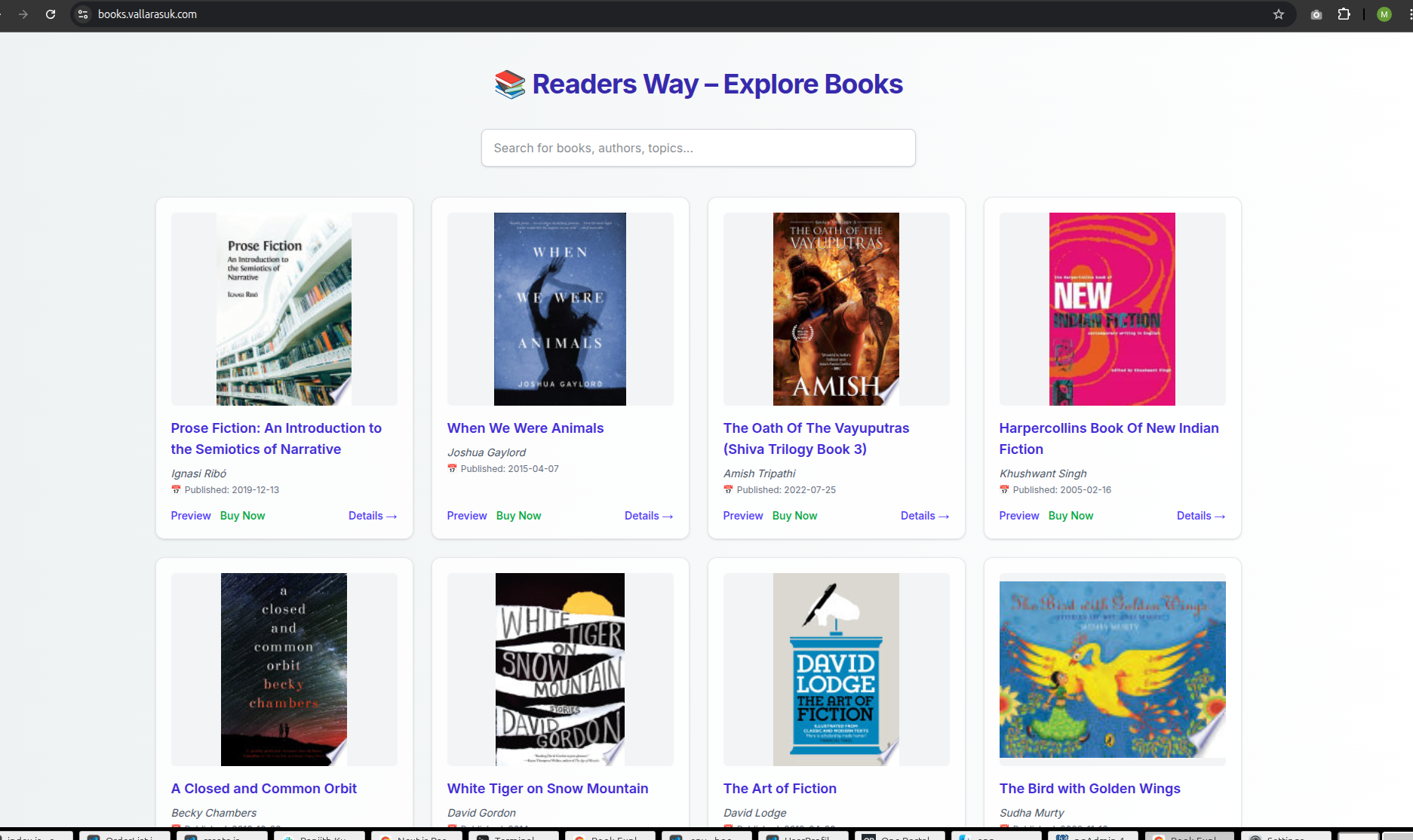Buy Now for When We Were Animals
The height and width of the screenshot is (840, 1413).
tap(519, 516)
